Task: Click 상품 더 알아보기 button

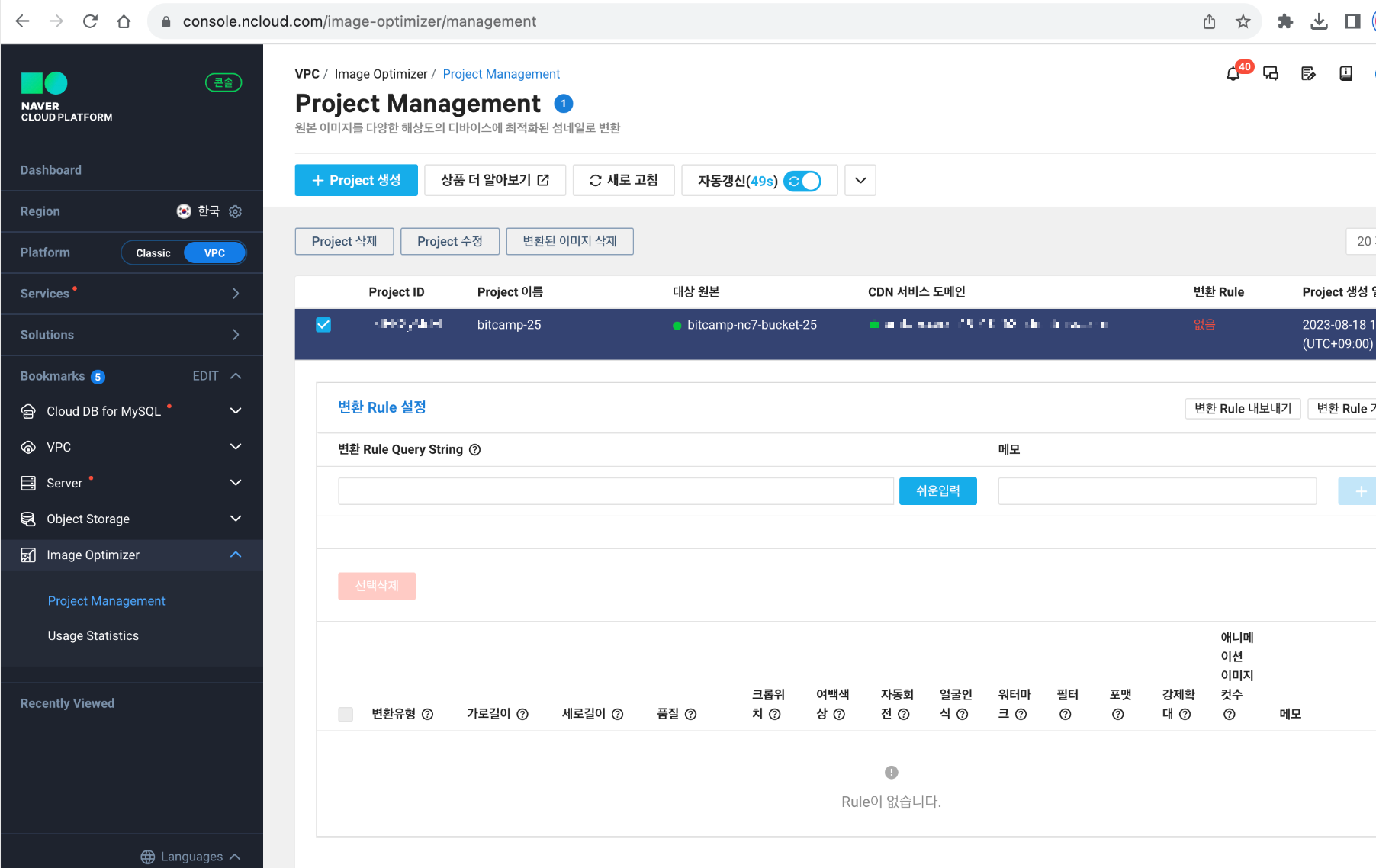Action: pos(495,181)
